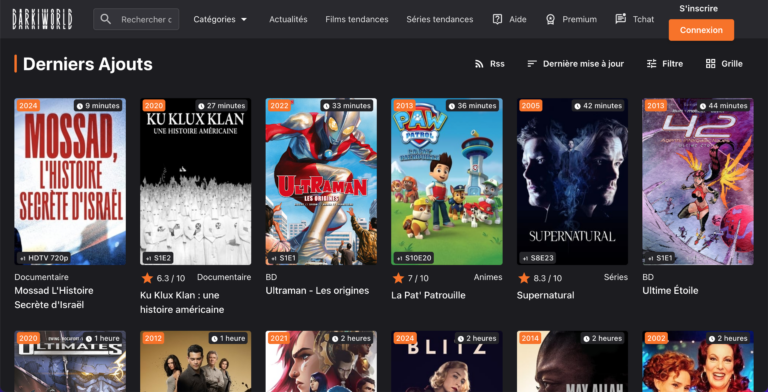The width and height of the screenshot is (768, 392).
Task: Click the Filtre sliders icon
Action: pos(651,64)
